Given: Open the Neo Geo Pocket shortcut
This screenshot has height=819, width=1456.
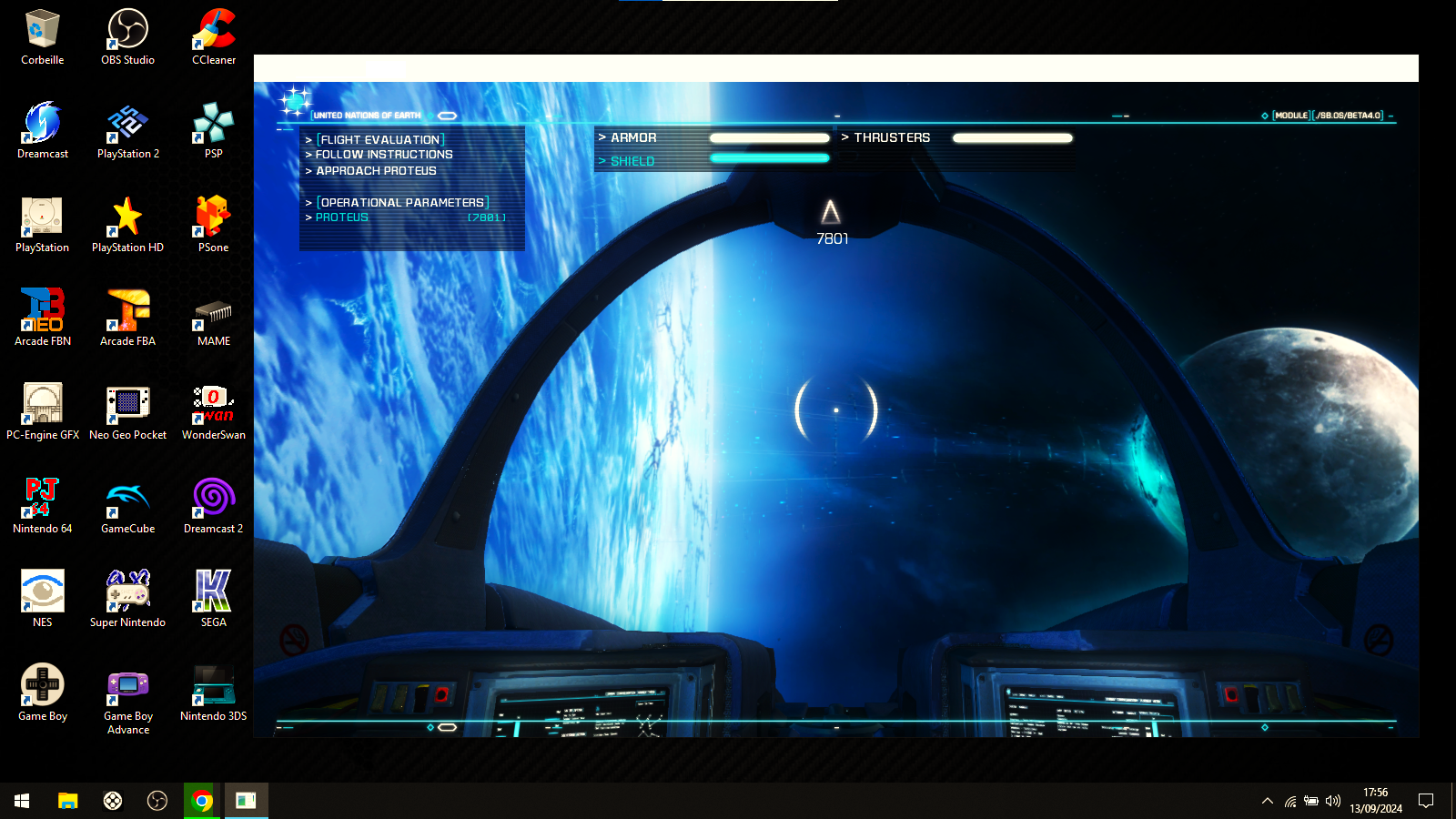Looking at the screenshot, I should (x=127, y=412).
